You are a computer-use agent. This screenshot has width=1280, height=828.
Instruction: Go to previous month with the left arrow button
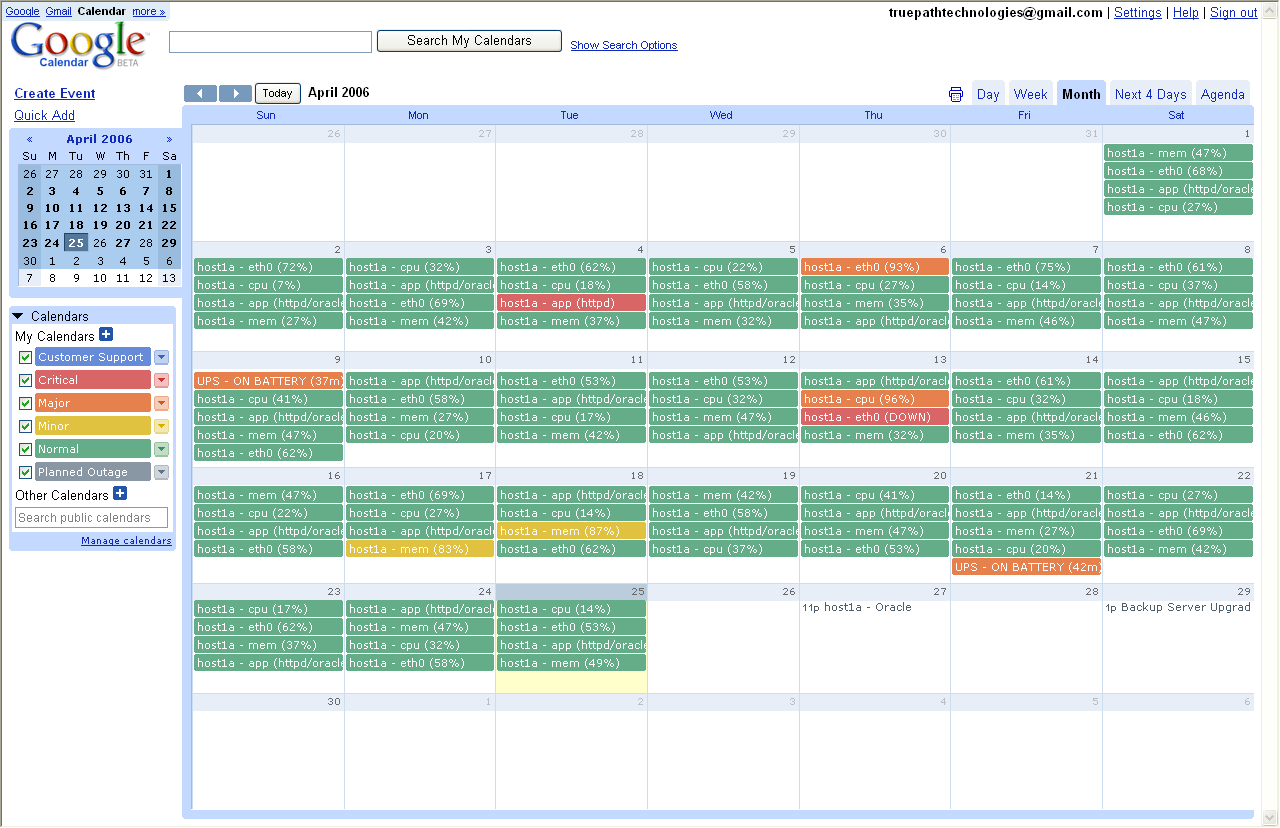pyautogui.click(x=200, y=93)
